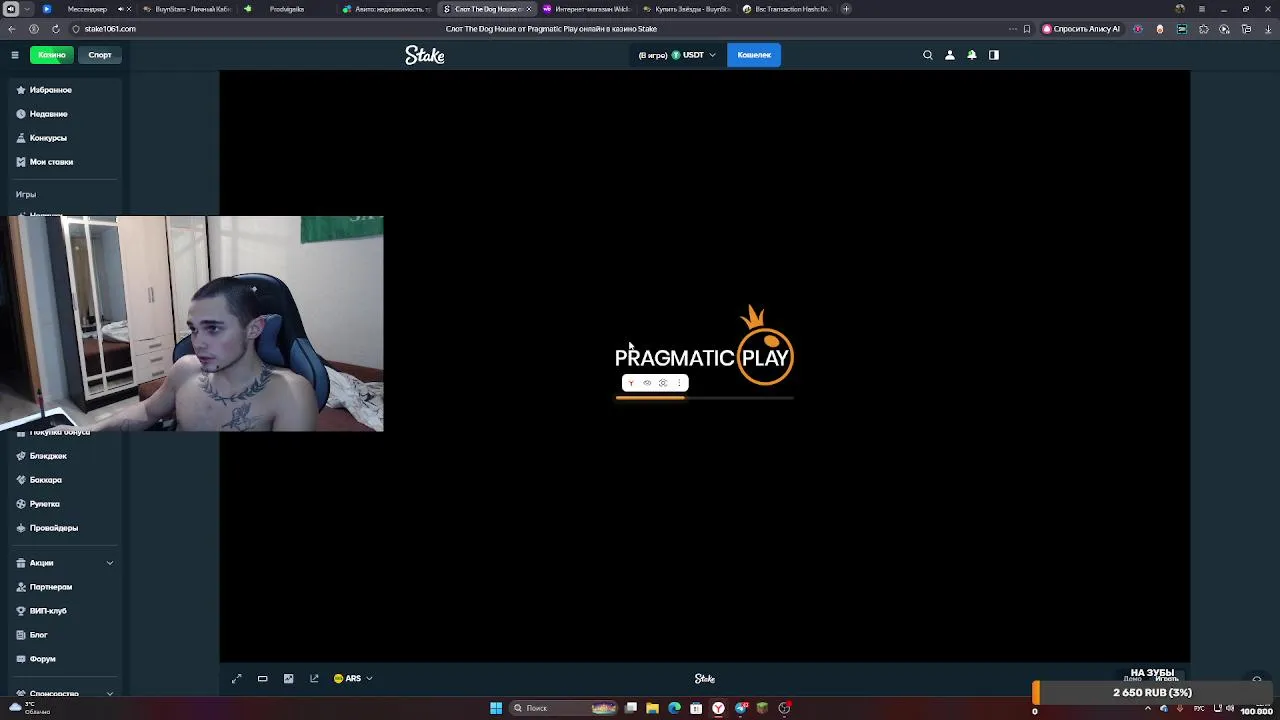The width and height of the screenshot is (1280, 720).
Task: Open Баккара games category
Action: click(x=46, y=480)
